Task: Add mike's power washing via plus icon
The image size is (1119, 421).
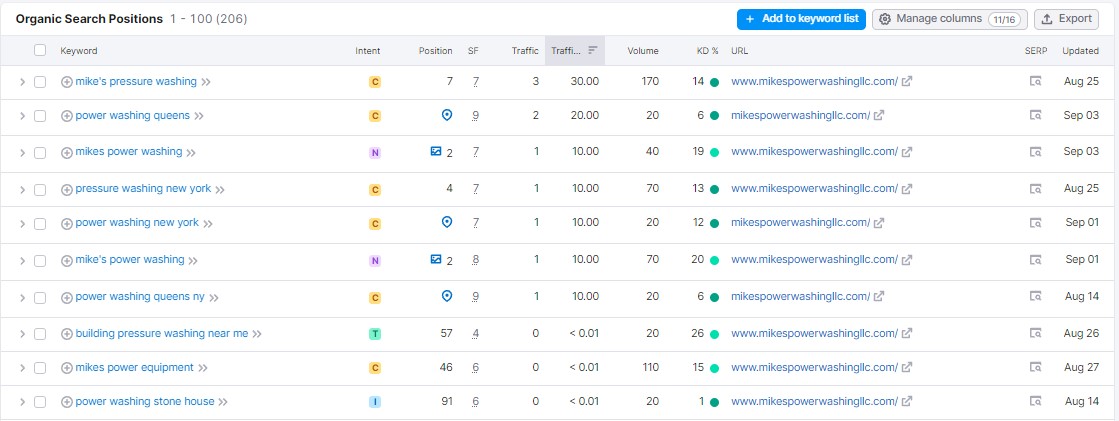Action: tap(66, 260)
